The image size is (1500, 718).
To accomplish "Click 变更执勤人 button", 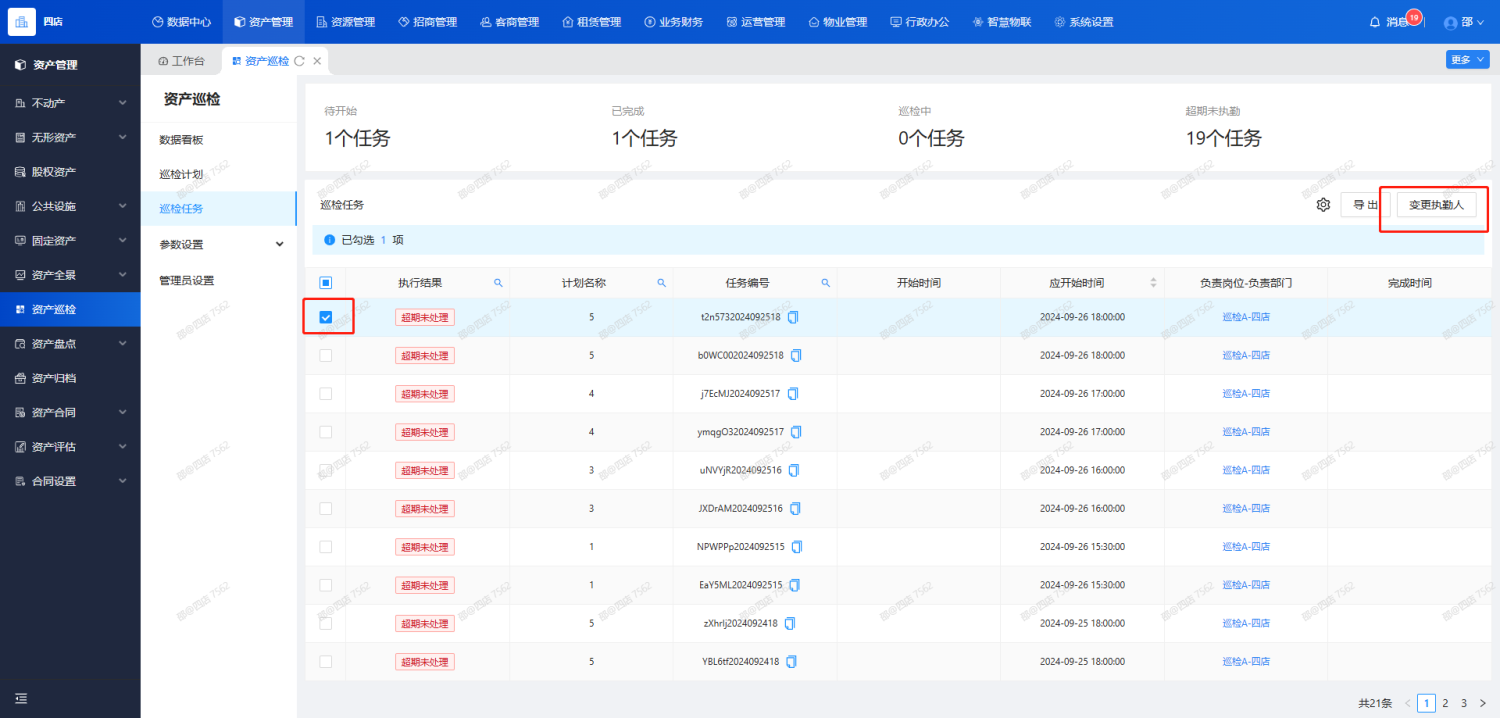I will [x=1436, y=205].
